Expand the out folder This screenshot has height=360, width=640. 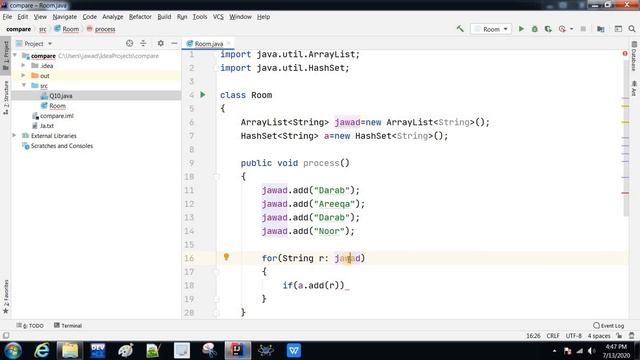point(23,76)
